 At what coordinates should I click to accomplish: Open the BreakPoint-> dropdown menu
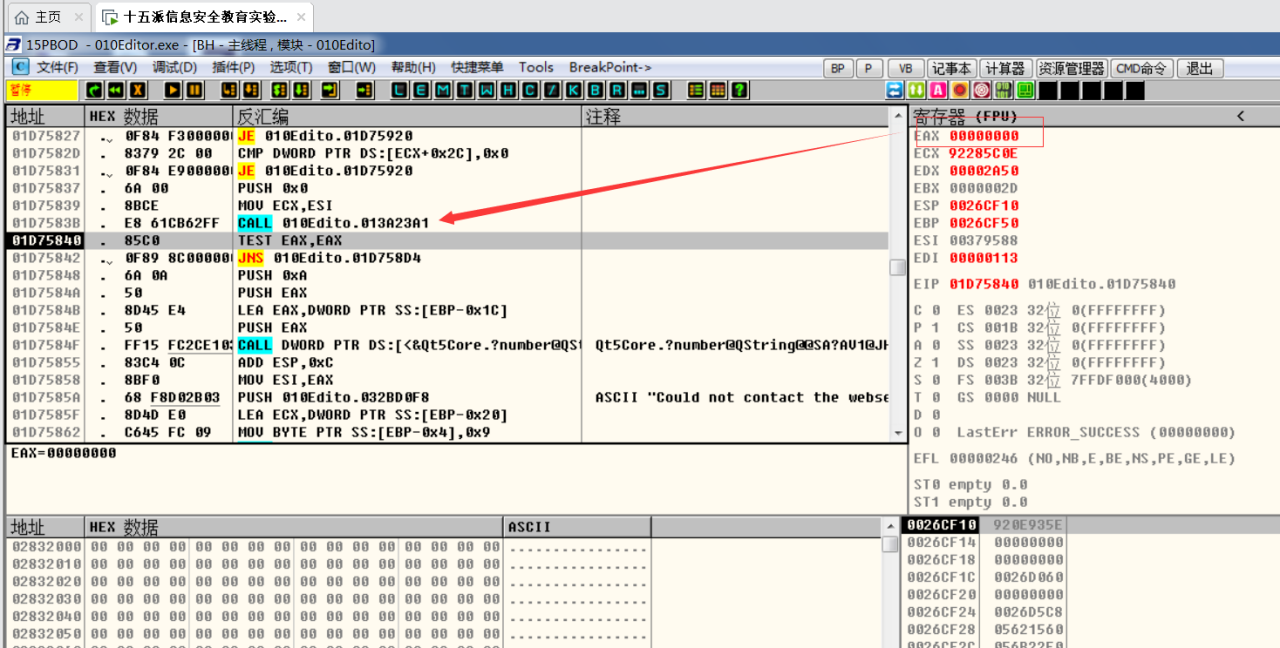click(610, 67)
